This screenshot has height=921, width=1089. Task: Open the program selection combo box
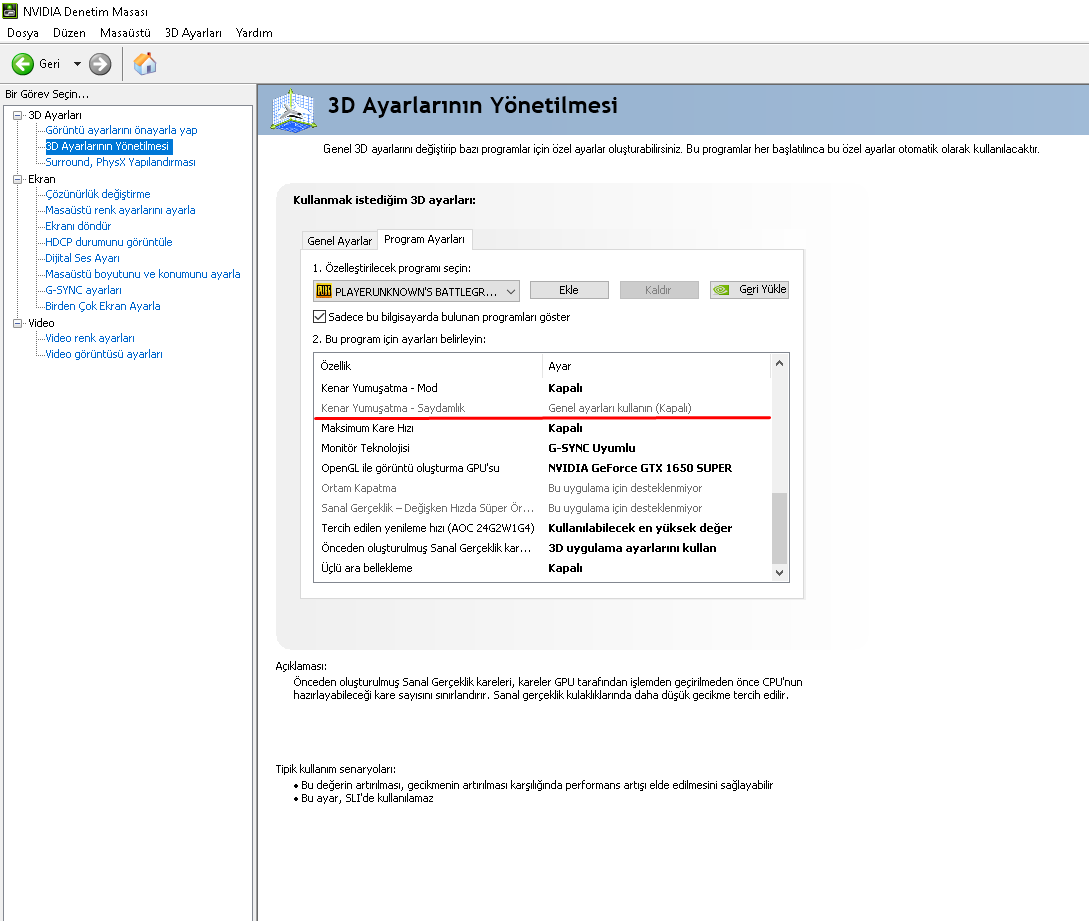(416, 291)
